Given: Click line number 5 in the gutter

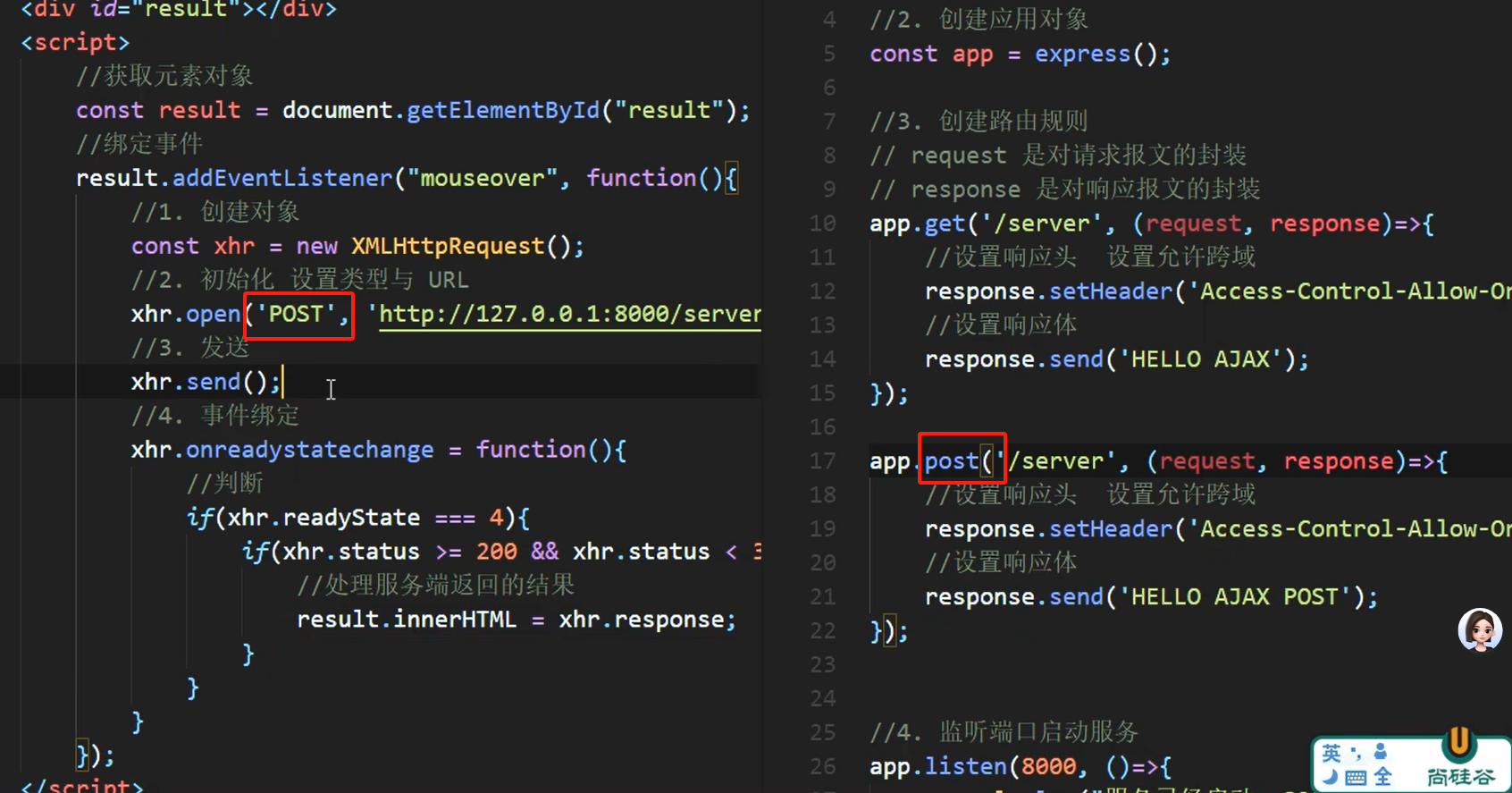Looking at the screenshot, I should [829, 54].
